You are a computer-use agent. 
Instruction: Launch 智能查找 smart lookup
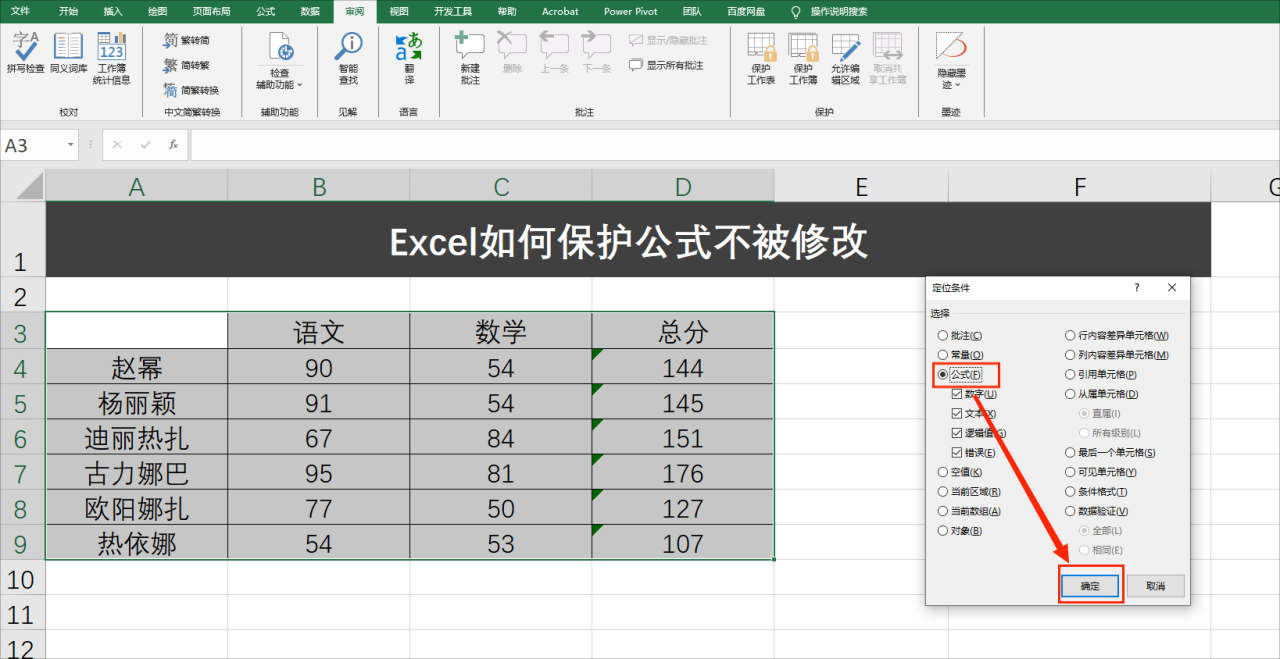[348, 59]
